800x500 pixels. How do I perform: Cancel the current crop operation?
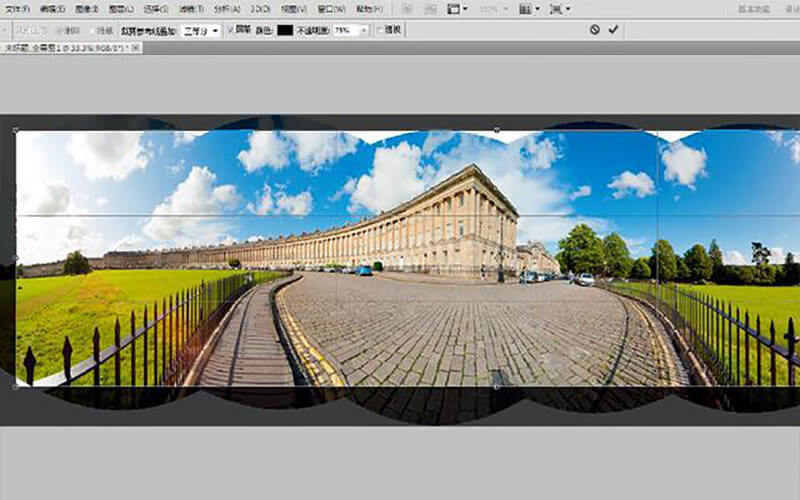click(595, 30)
